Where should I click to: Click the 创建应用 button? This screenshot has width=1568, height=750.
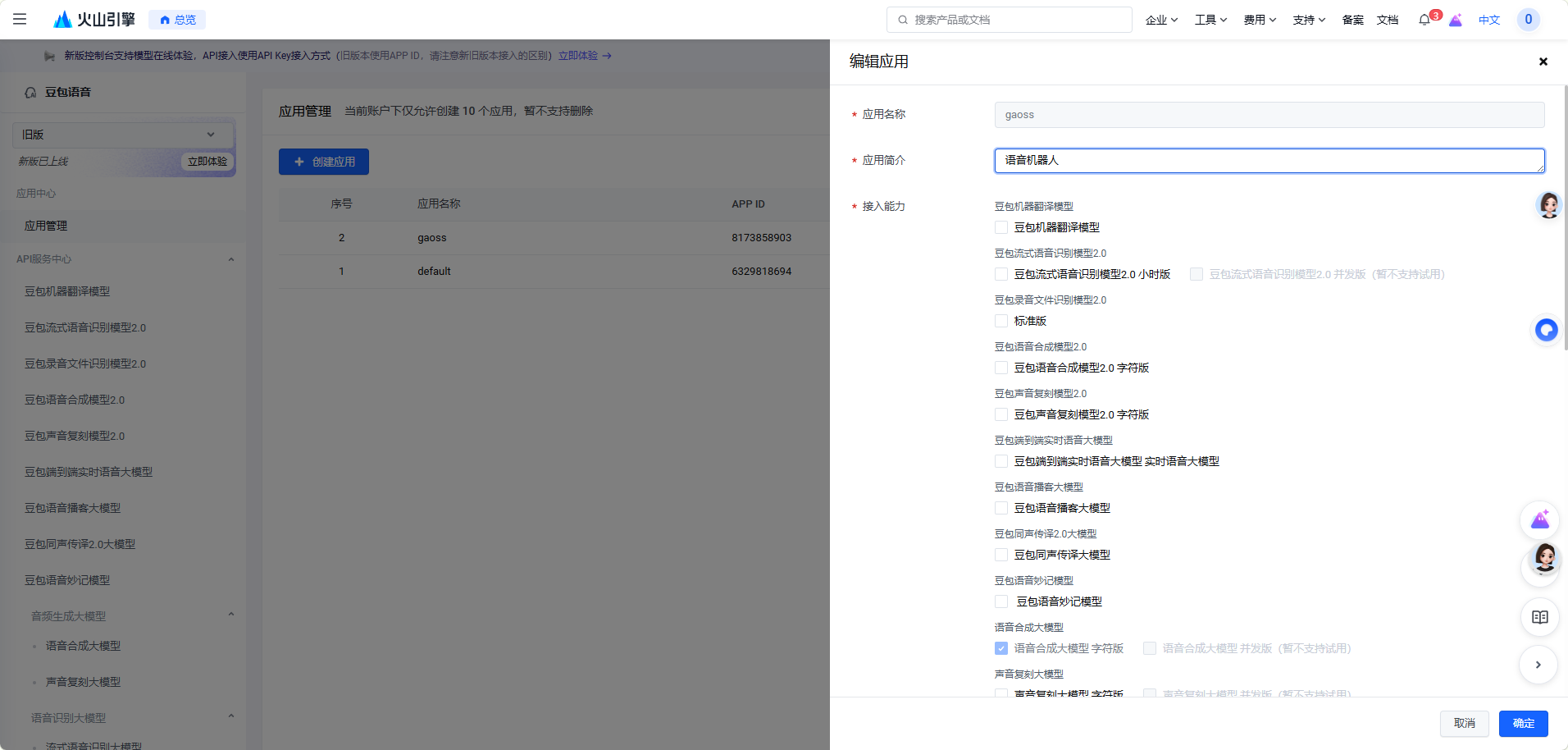pos(324,162)
